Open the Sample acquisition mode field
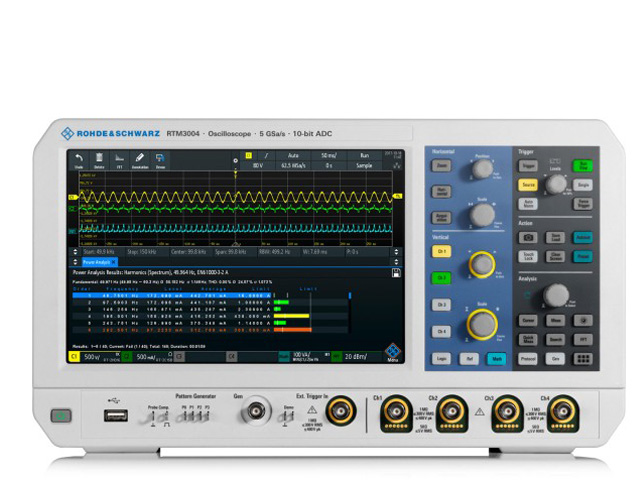Viewport: 640px width, 480px height. coord(366,165)
